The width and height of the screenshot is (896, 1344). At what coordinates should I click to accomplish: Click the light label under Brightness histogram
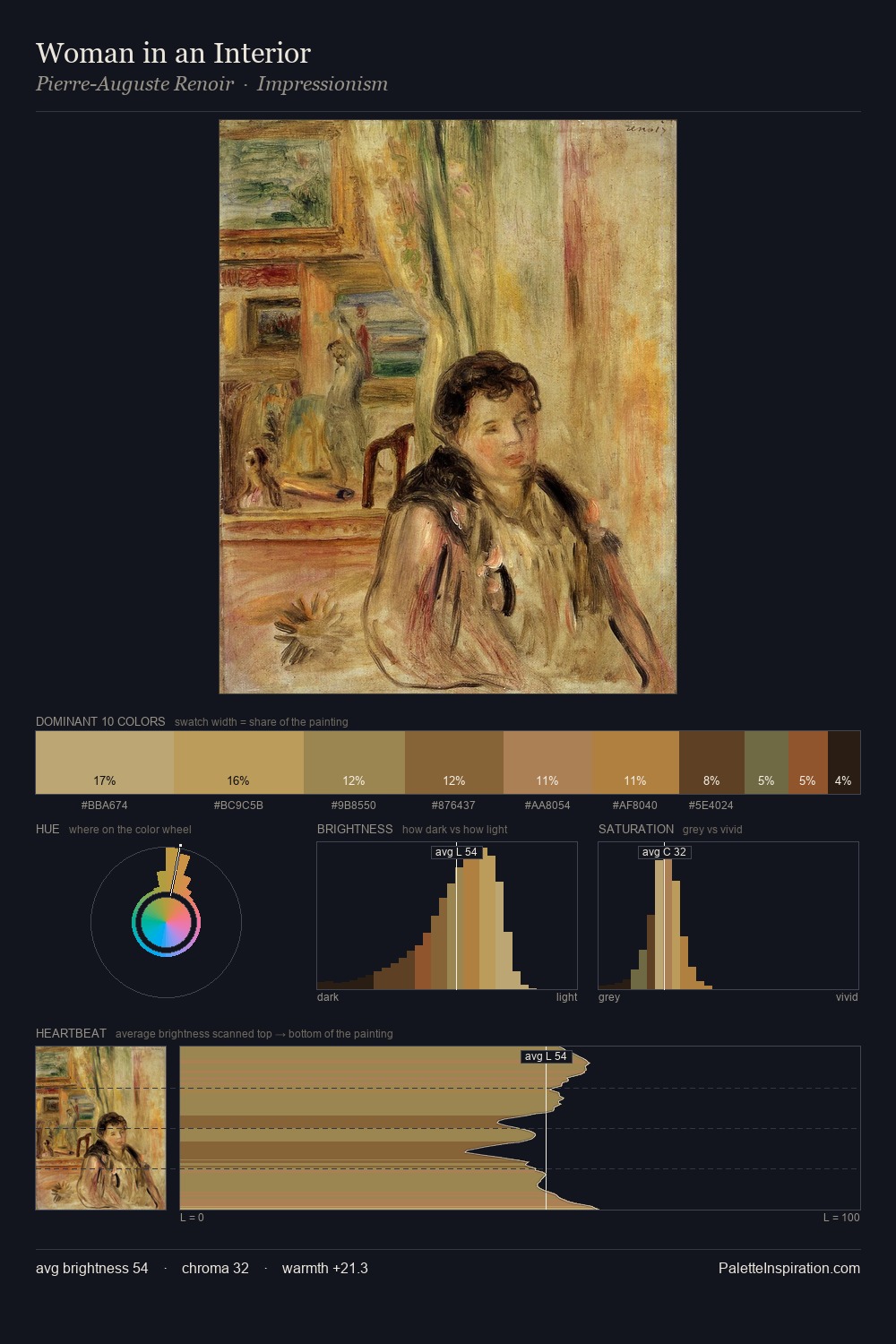(566, 997)
